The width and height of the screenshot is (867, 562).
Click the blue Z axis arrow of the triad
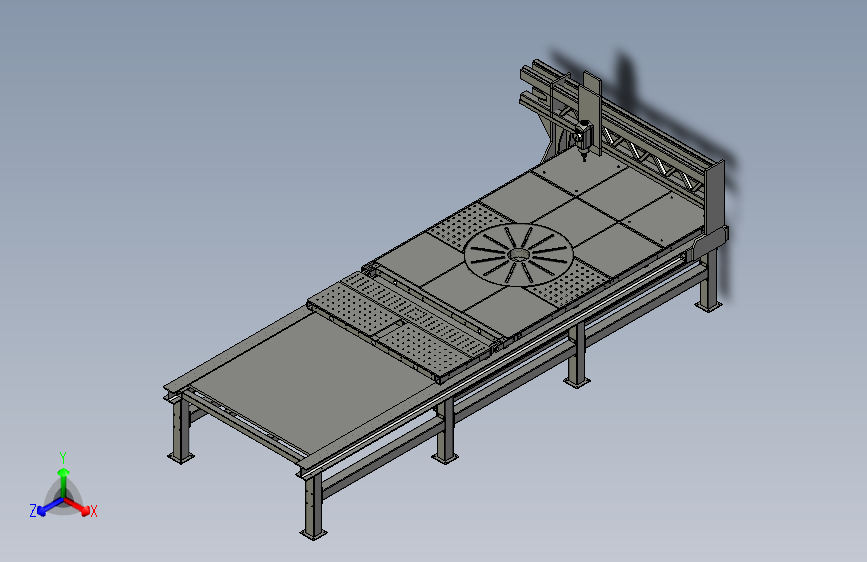click(49, 507)
